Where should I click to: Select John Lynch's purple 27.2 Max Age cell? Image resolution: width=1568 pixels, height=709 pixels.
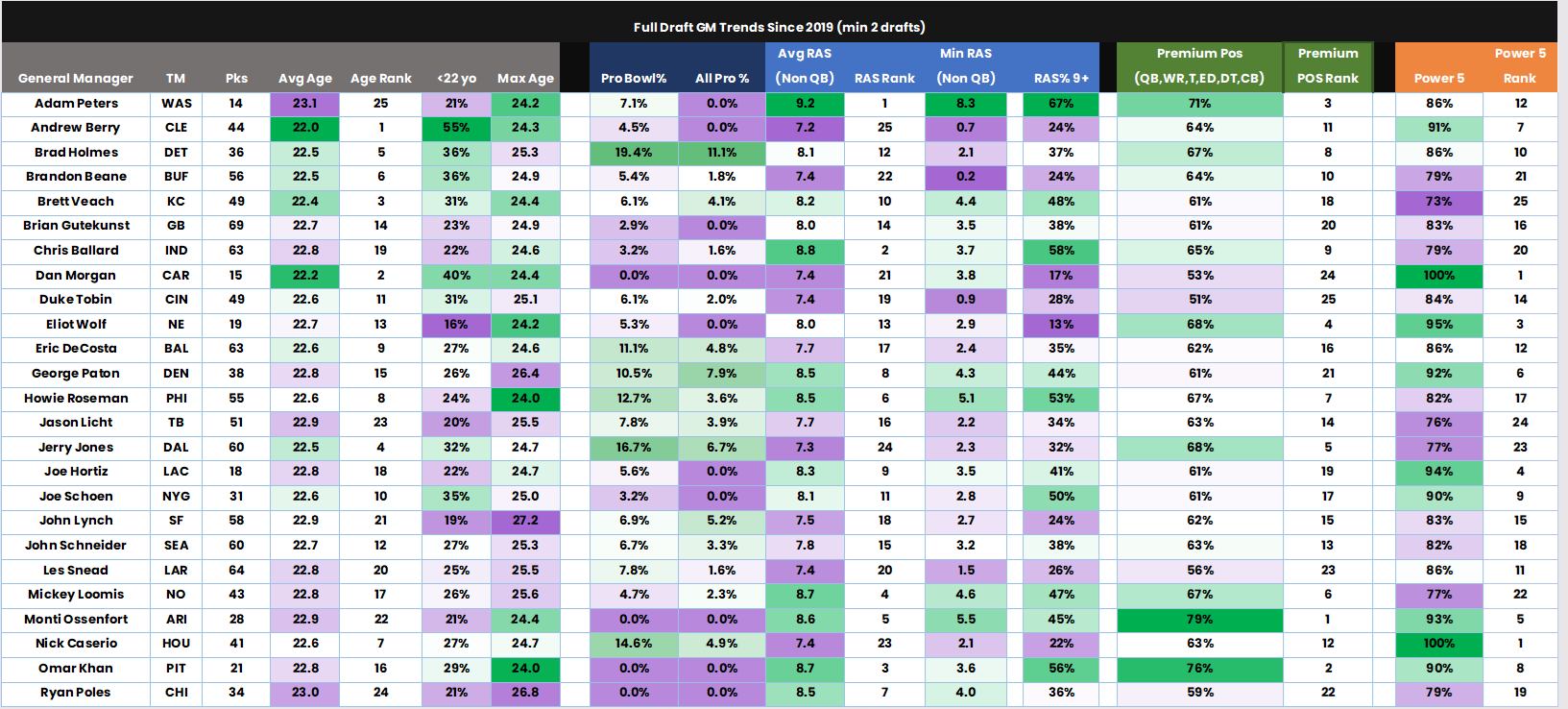525,521
